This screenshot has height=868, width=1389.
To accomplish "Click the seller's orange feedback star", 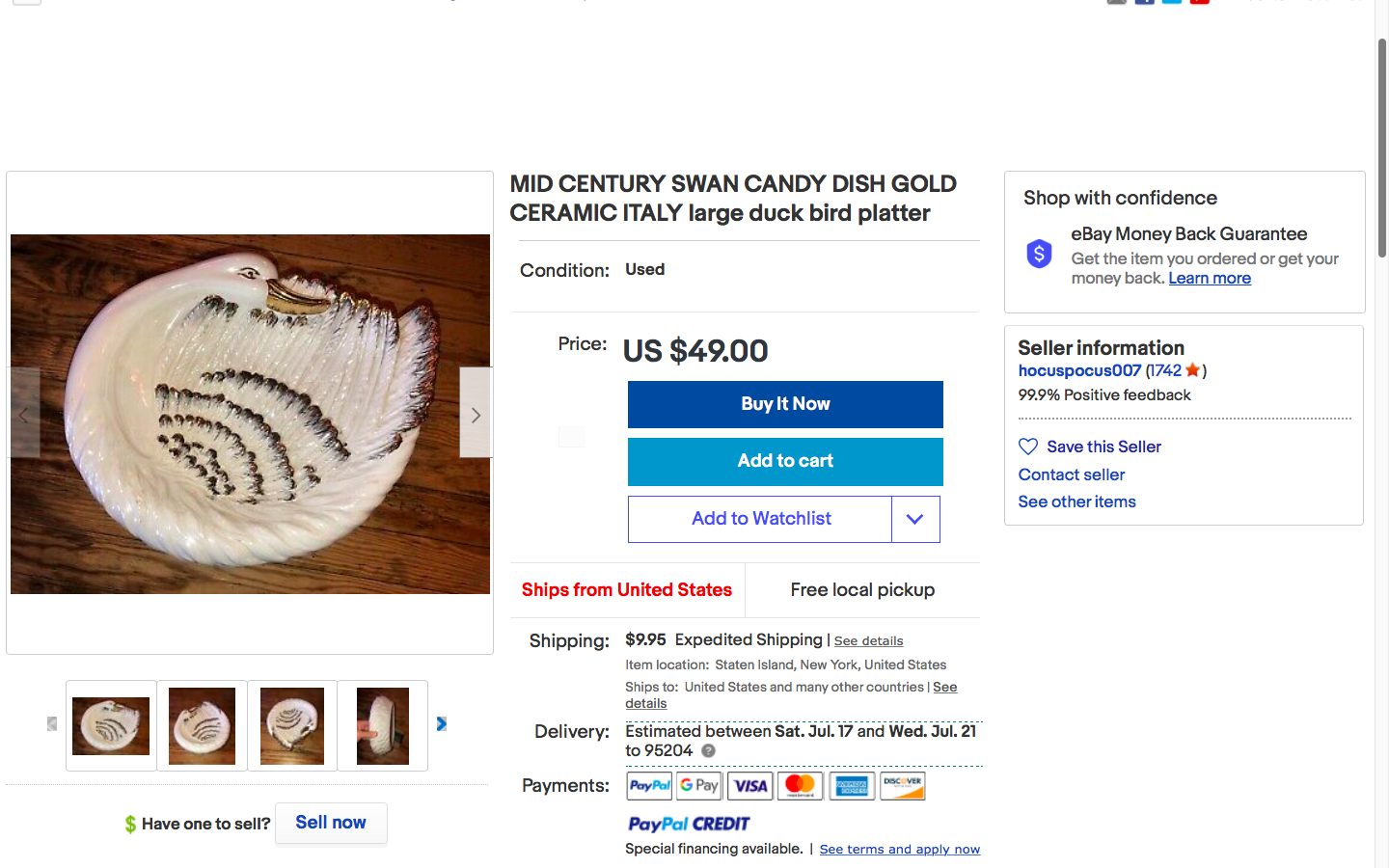I will pyautogui.click(x=1193, y=370).
